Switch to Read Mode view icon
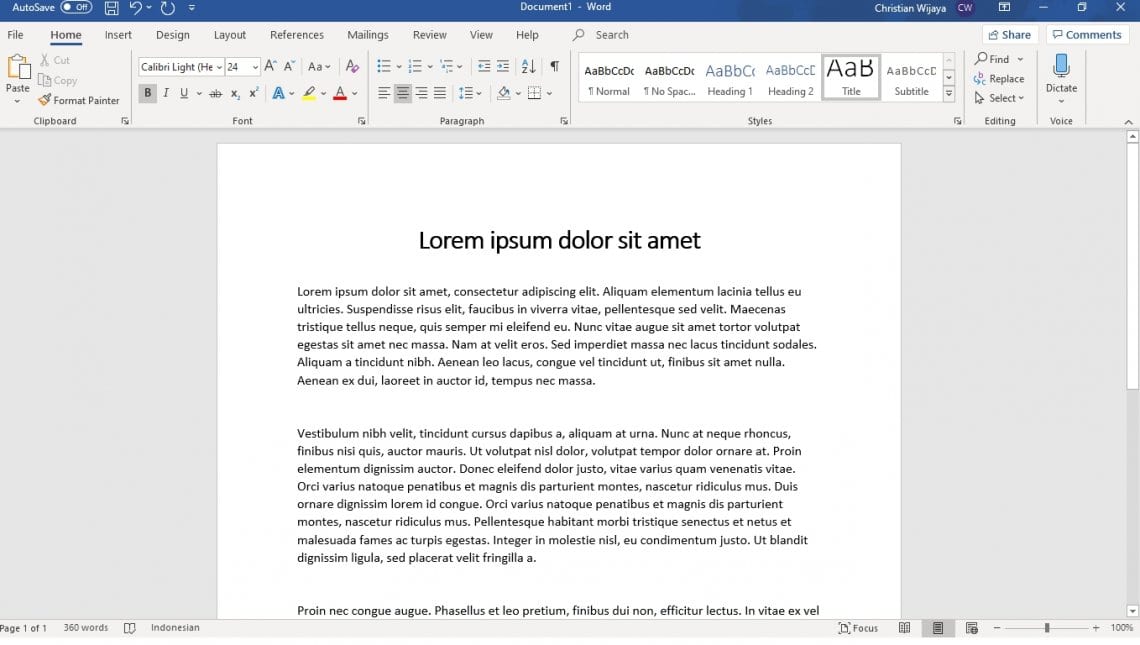Viewport: 1140px width, 645px height. coord(904,627)
